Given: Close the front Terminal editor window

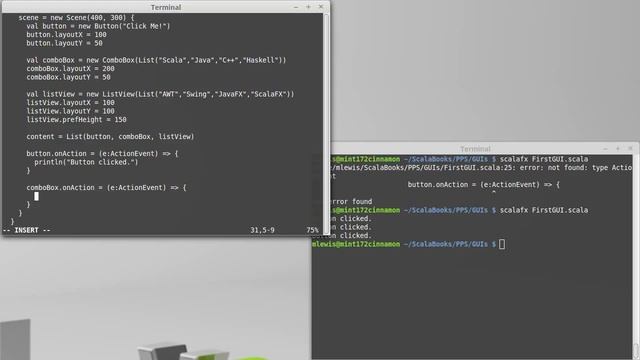Looking at the screenshot, I should coord(321,7).
